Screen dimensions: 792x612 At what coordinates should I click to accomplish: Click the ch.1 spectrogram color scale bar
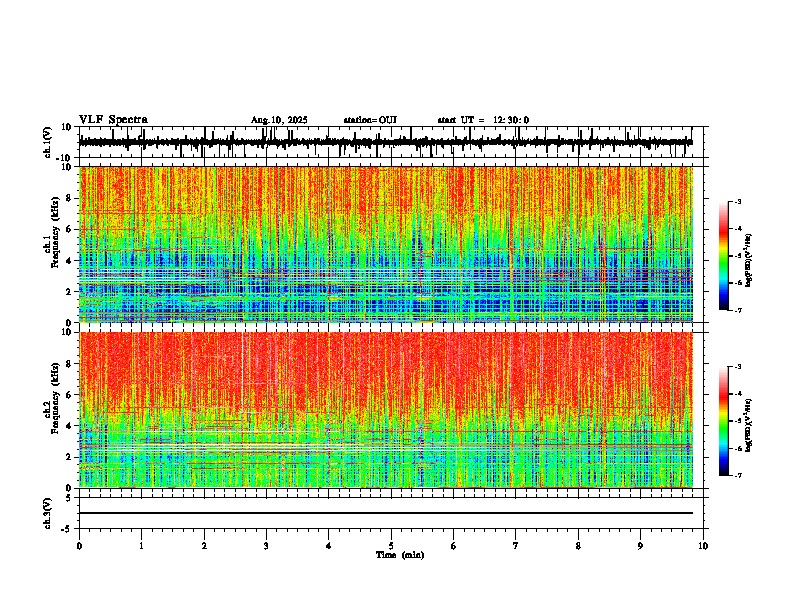[x=724, y=256]
